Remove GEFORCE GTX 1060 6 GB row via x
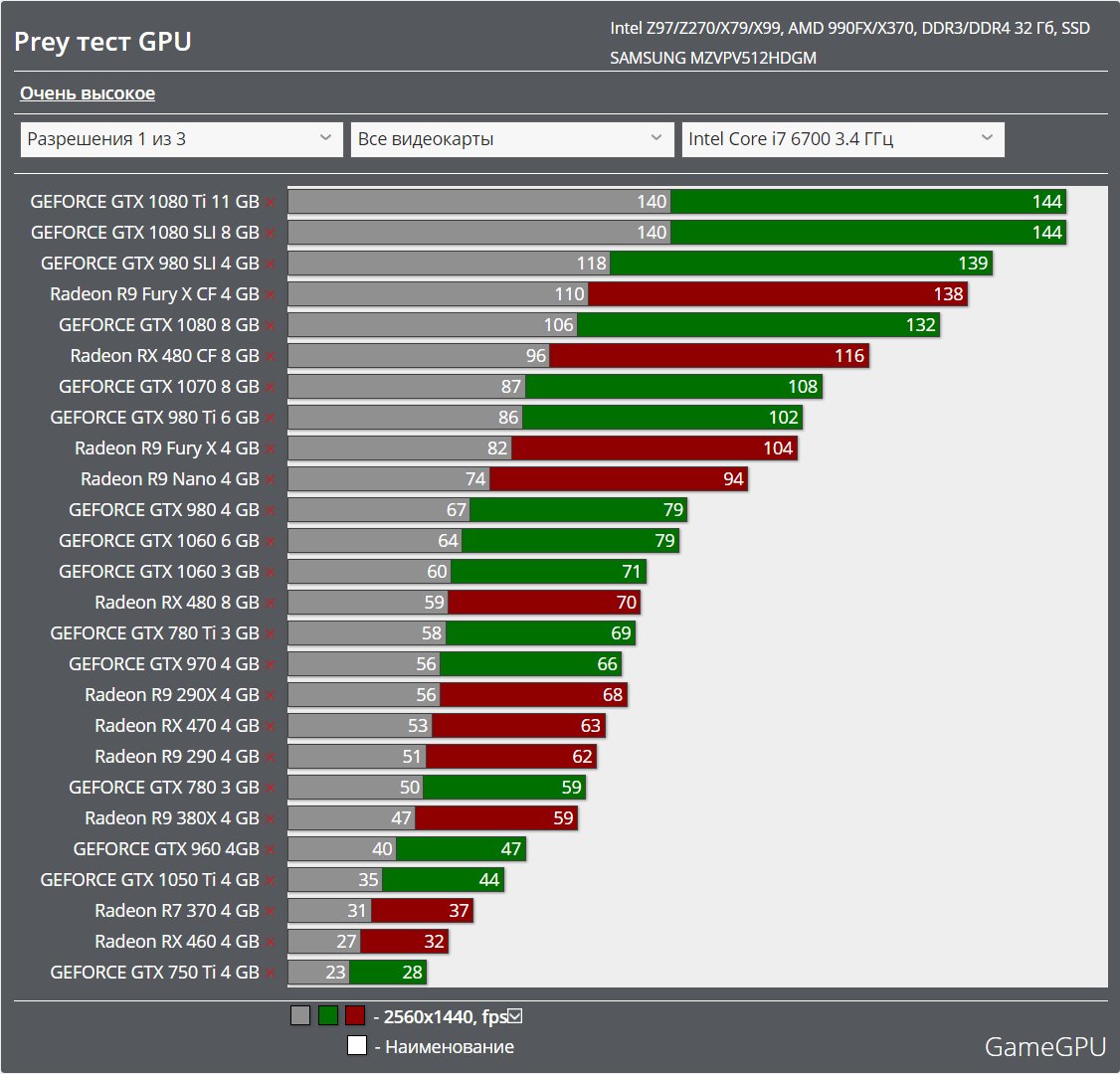The height and width of the screenshot is (1074, 1120). pyautogui.click(x=270, y=541)
